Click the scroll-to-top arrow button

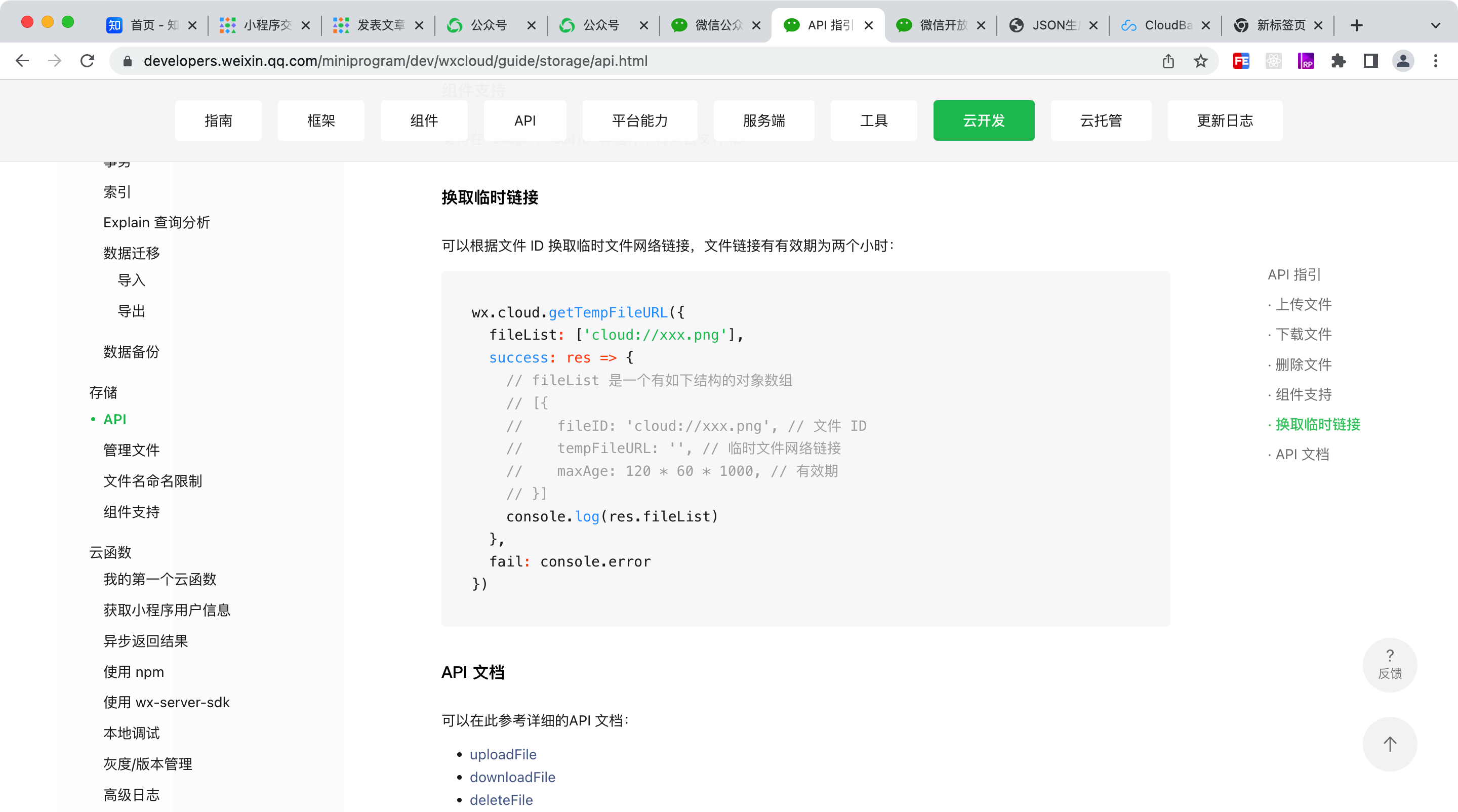(1390, 744)
